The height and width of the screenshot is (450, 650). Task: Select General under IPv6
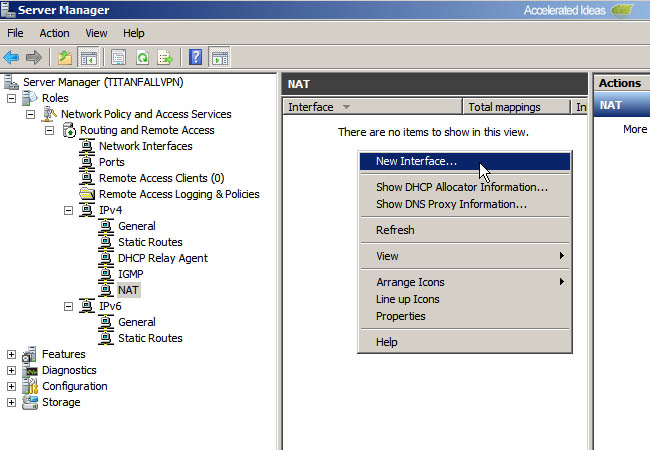pyautogui.click(x=137, y=322)
